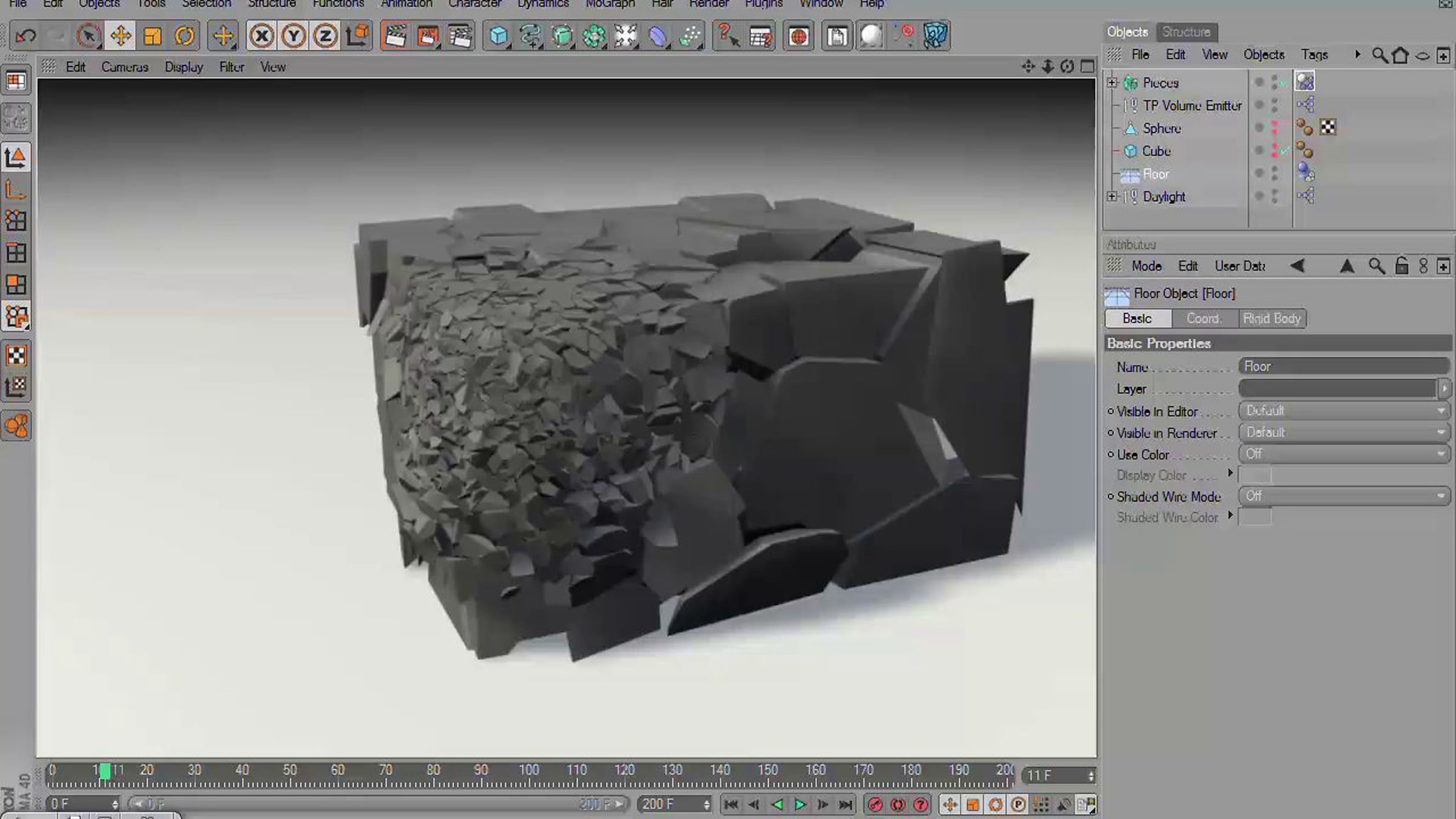Select the Move tool in toolbar
Viewport: 1456px width, 819px height.
coord(120,36)
